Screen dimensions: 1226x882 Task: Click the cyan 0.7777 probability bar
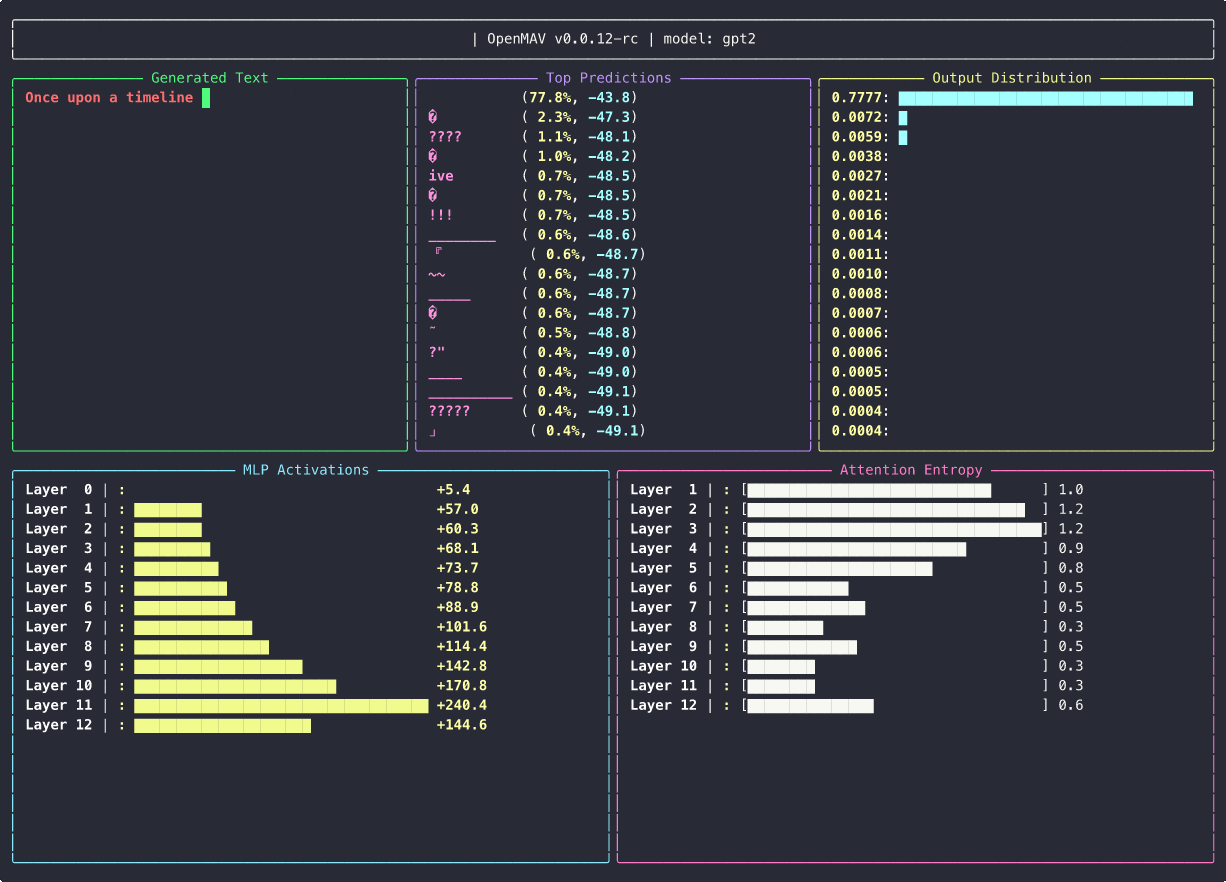tap(1045, 98)
